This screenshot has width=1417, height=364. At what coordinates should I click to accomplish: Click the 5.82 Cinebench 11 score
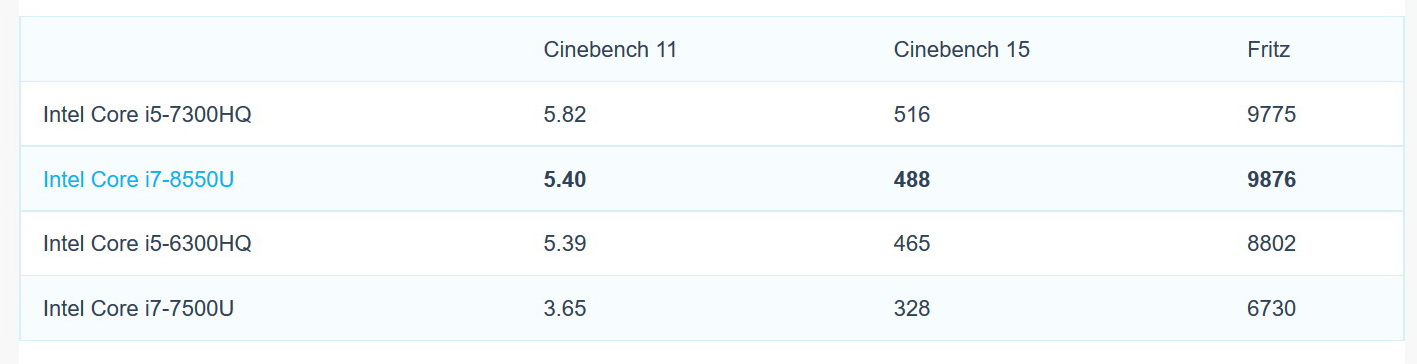(565, 115)
